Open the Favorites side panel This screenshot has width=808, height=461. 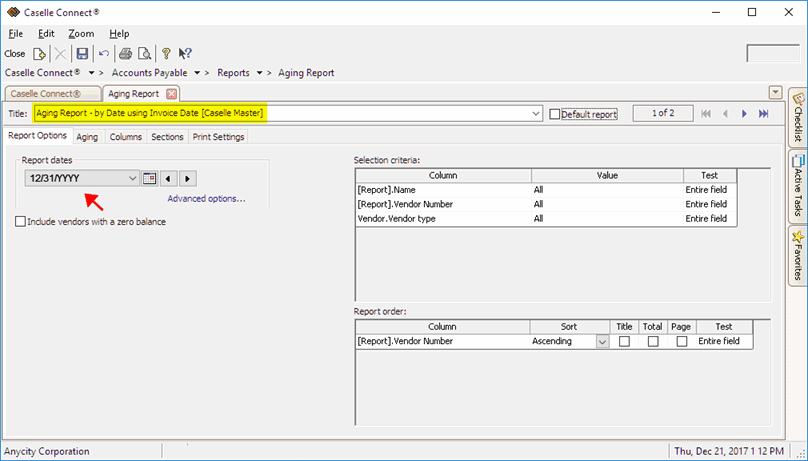point(797,255)
